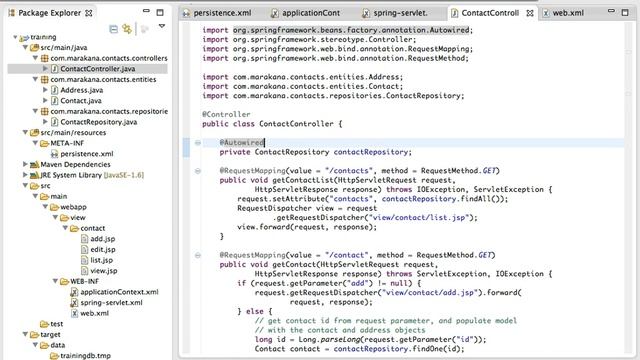Expand Maven Dependencies node
Viewport: 640px width, 360px height.
click(25, 164)
